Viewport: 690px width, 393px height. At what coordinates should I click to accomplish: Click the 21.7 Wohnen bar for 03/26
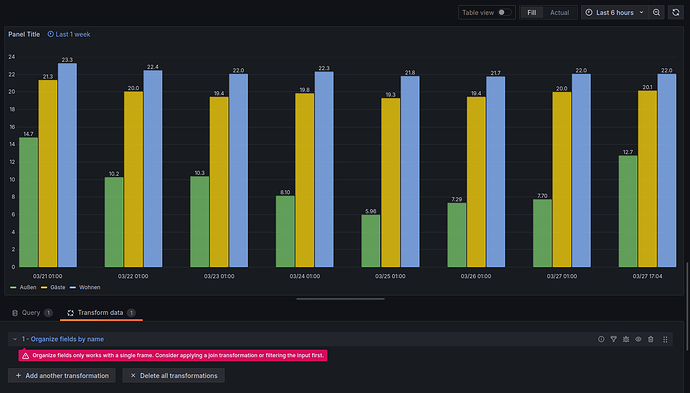tap(495, 172)
